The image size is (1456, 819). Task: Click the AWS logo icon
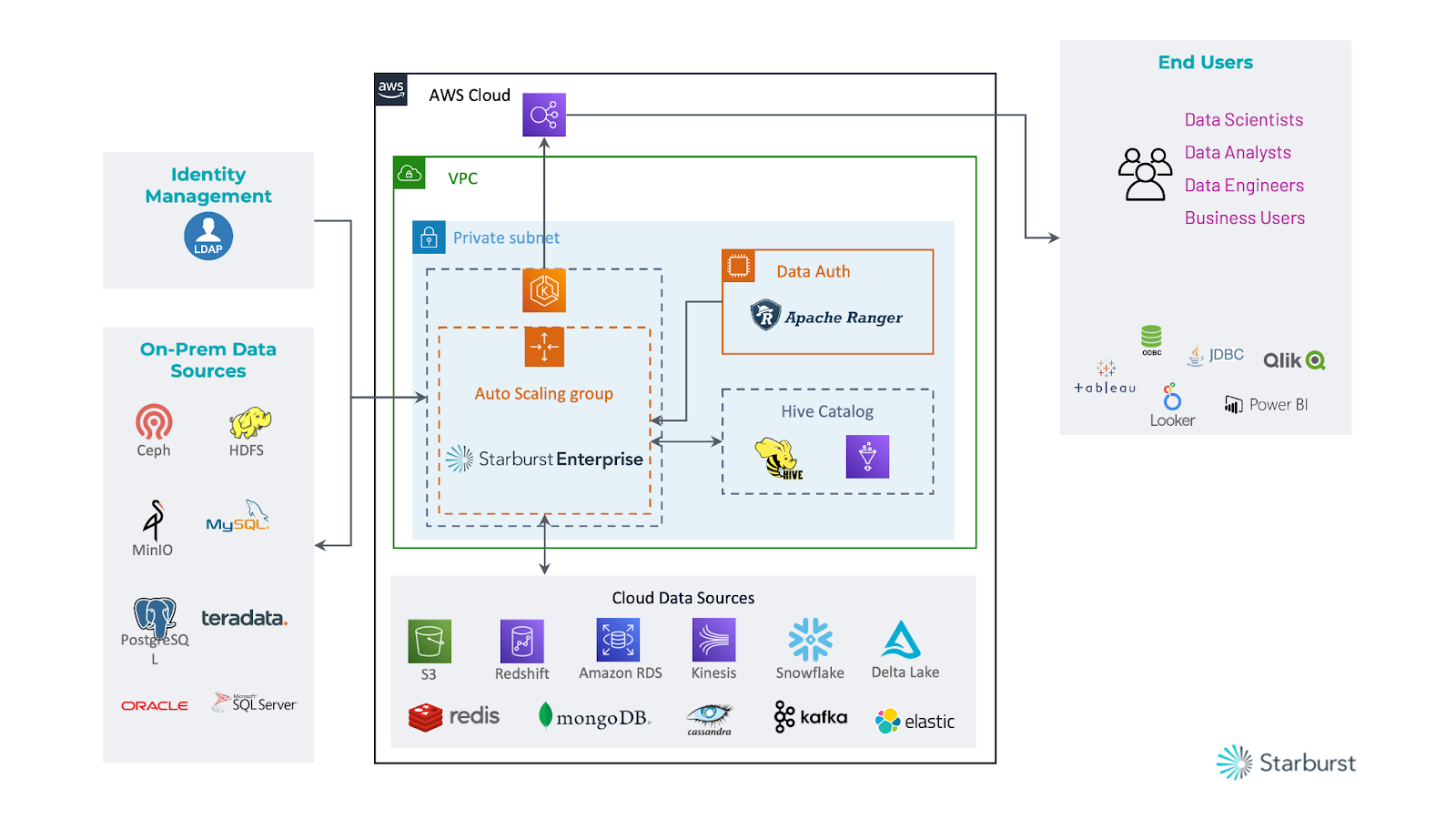pos(391,90)
